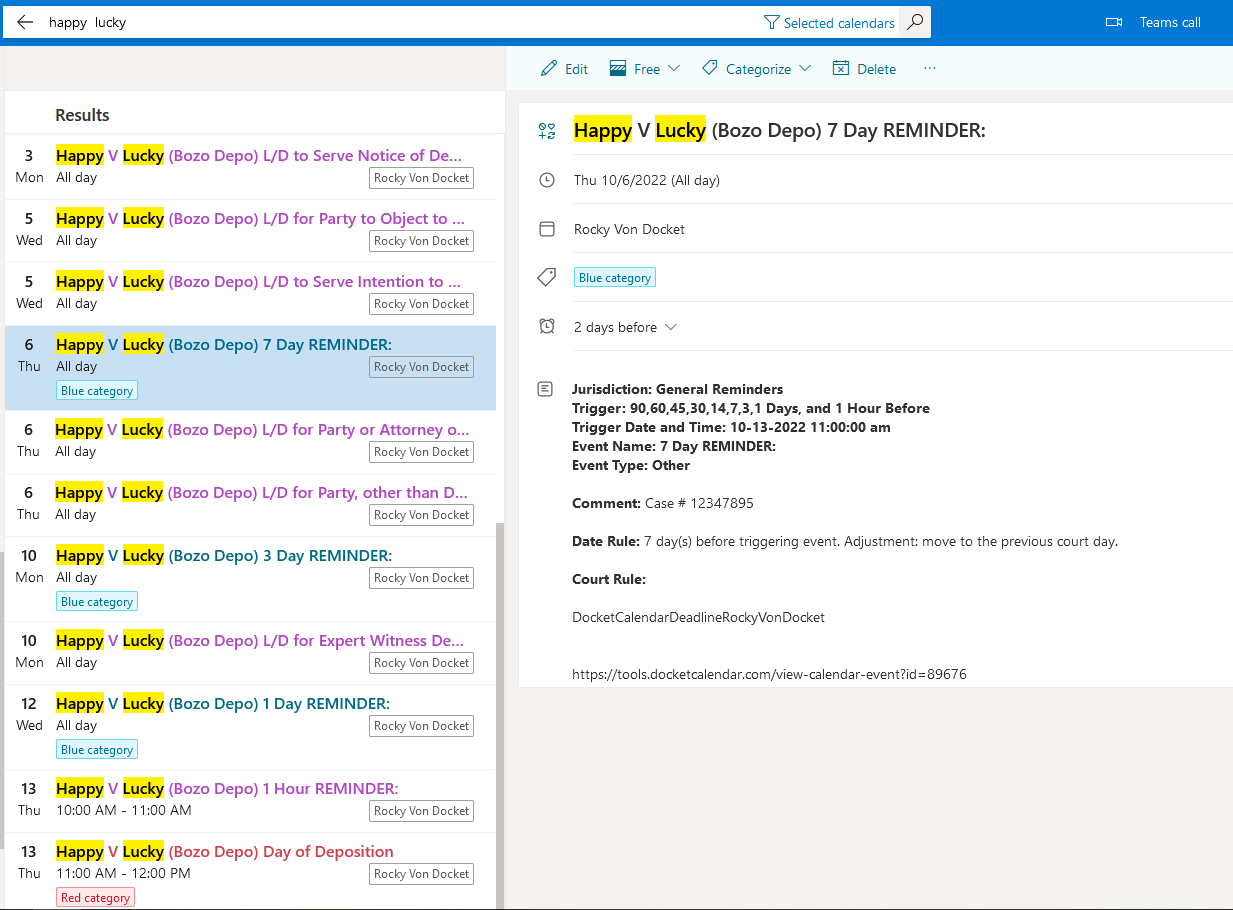
Task: Open the more options ellipsis menu
Action: click(x=930, y=69)
